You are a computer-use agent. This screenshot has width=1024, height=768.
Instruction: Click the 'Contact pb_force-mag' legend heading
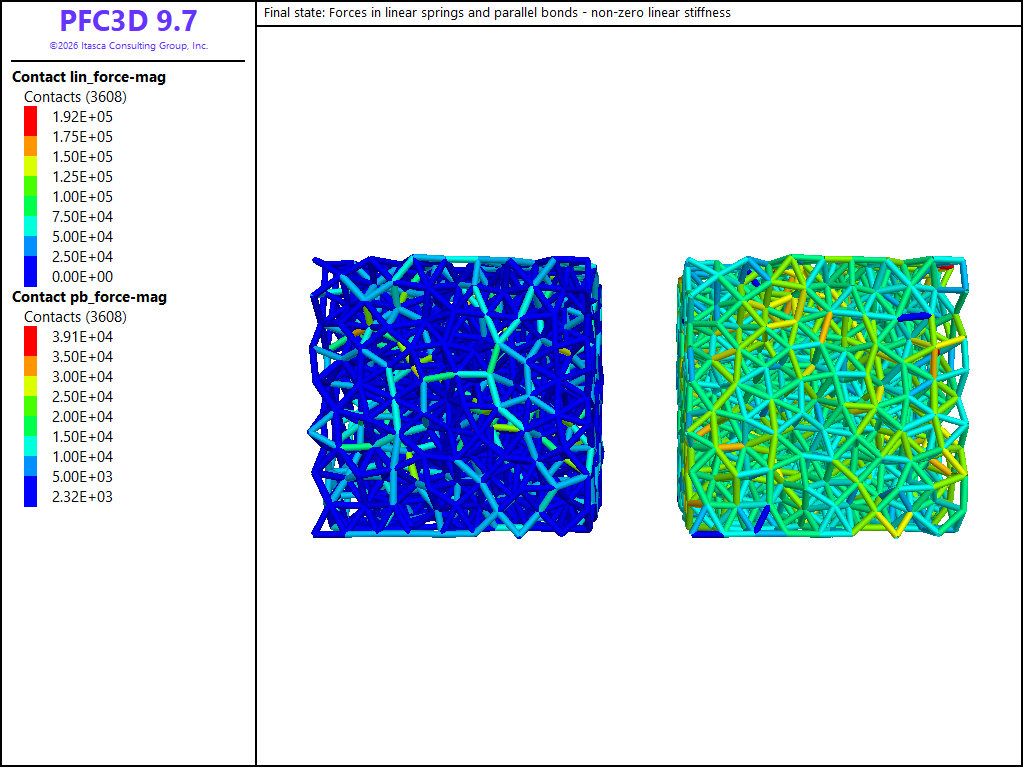point(89,297)
